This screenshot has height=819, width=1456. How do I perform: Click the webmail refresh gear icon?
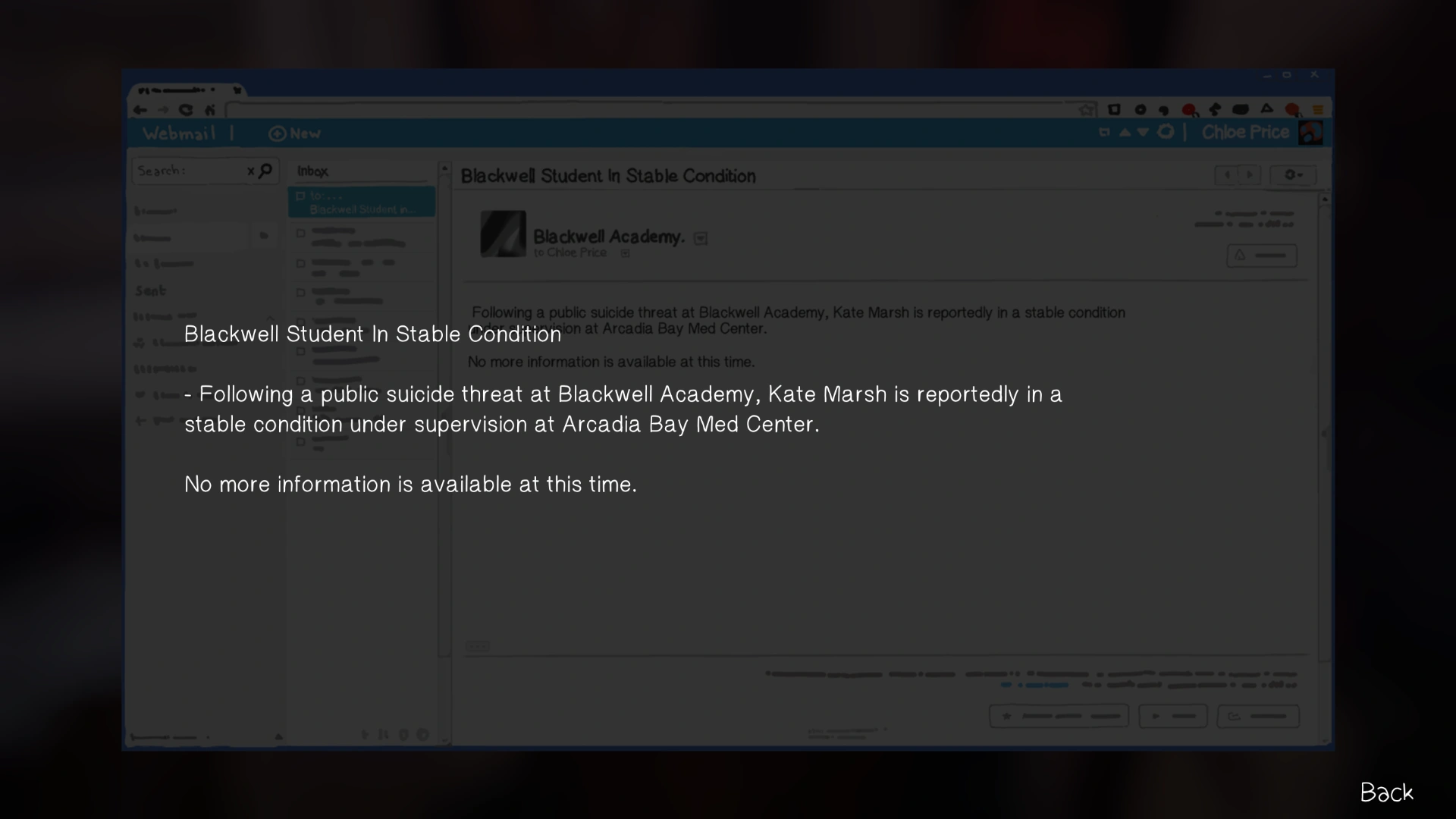[1166, 132]
